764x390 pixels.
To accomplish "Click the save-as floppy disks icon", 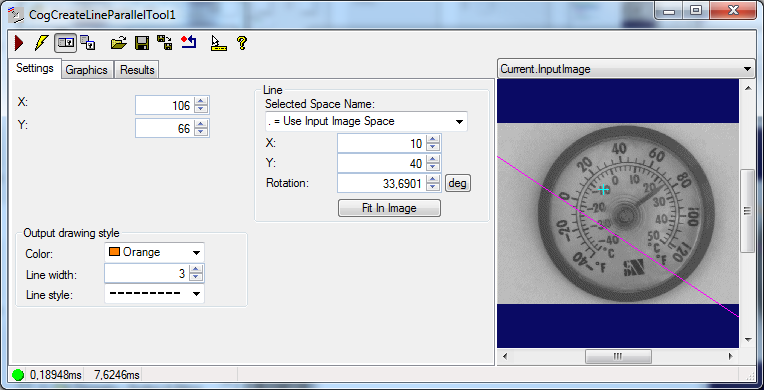I will (x=165, y=43).
